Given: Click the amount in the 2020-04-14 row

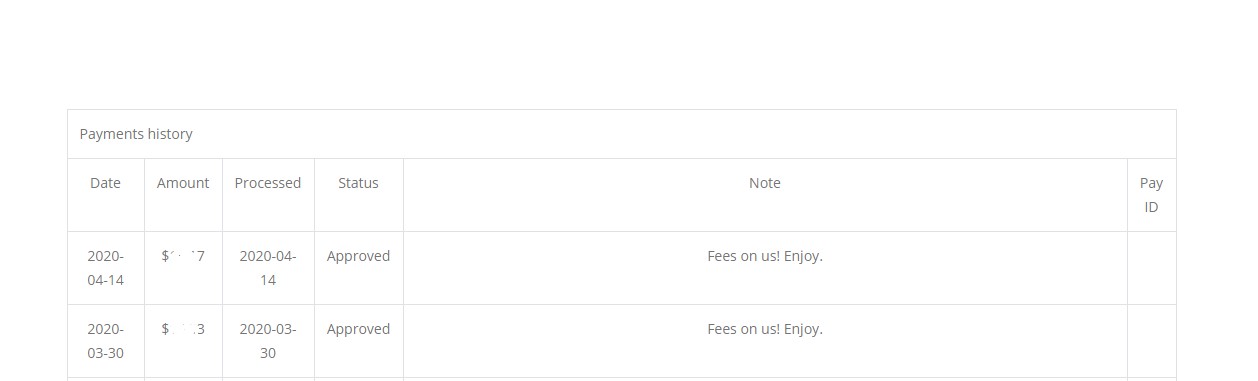Looking at the screenshot, I should tap(183, 256).
